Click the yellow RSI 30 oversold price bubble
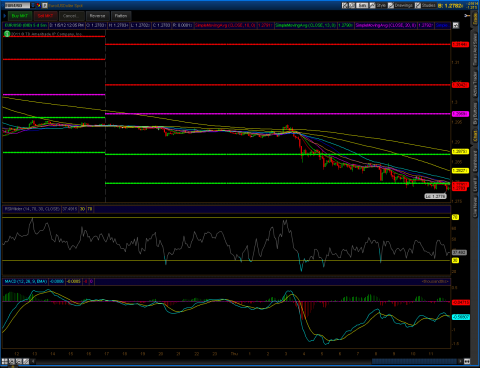The height and width of the screenshot is (368, 480). click(455, 260)
